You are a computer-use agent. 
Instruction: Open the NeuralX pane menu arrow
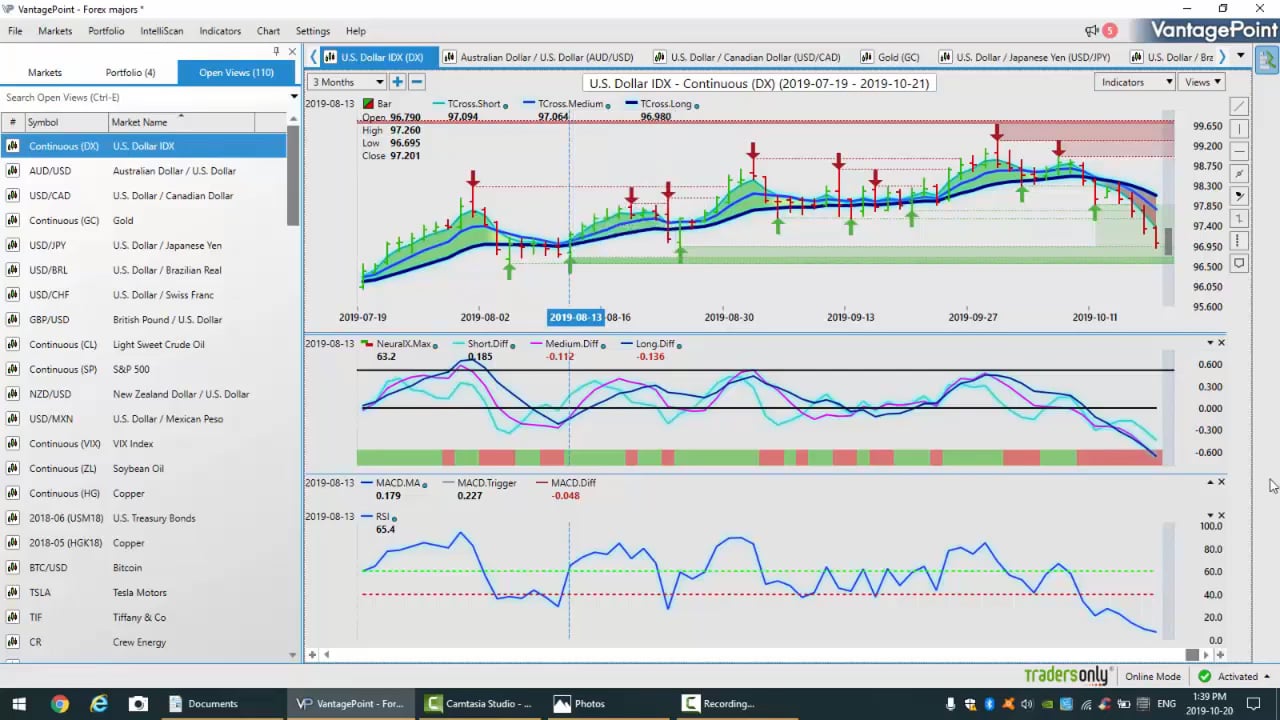(1209, 343)
